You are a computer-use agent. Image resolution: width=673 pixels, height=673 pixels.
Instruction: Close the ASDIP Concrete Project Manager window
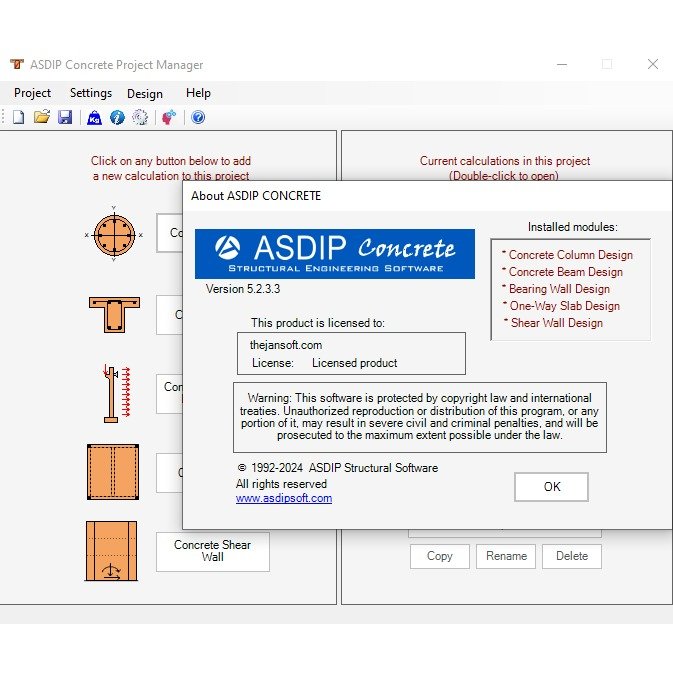coord(653,64)
